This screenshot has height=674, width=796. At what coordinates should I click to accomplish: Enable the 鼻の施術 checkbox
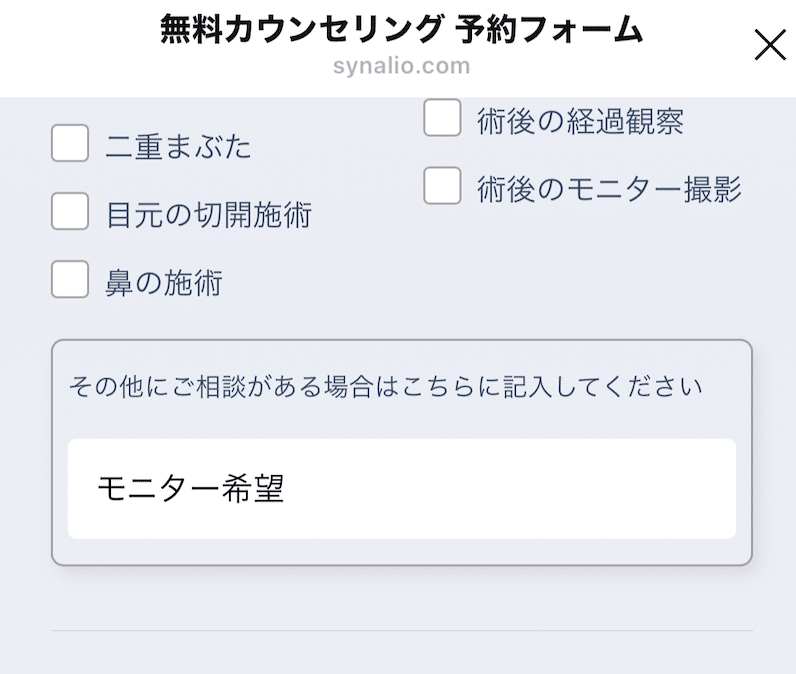pyautogui.click(x=70, y=280)
